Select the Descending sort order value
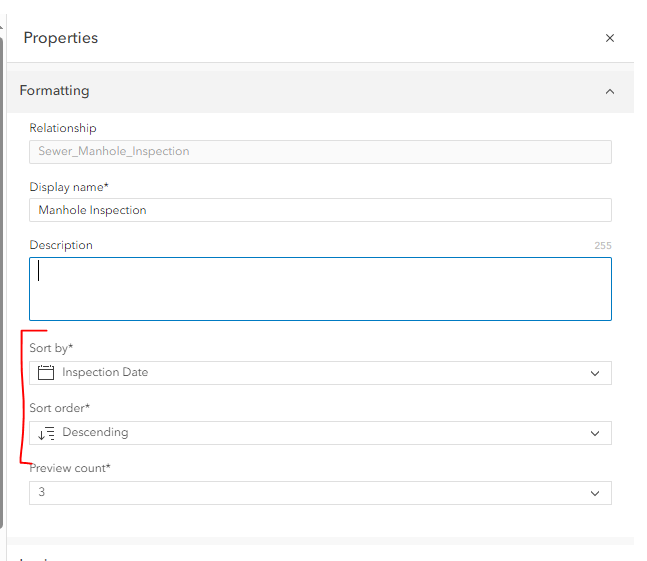Screen dimensions: 647x561 [x=95, y=433]
